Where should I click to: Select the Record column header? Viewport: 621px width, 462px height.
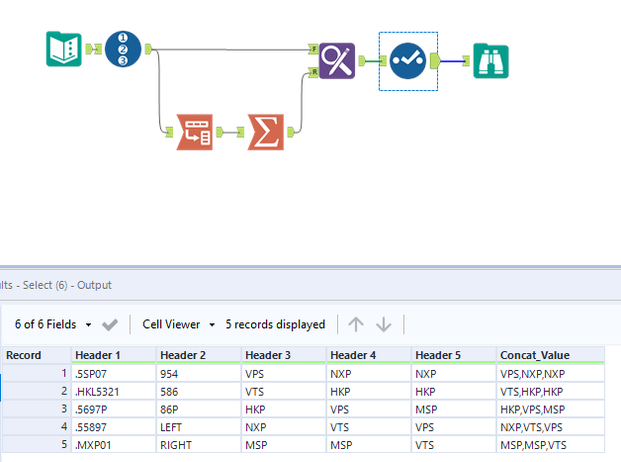(x=36, y=355)
